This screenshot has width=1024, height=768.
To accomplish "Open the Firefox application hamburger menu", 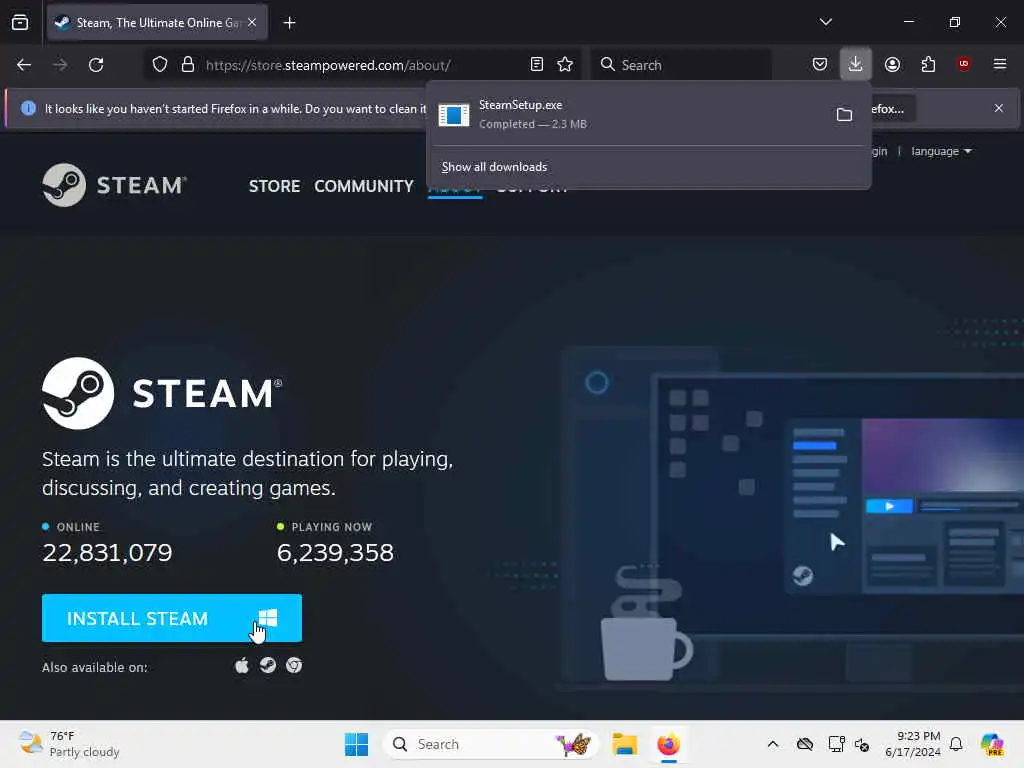I will pyautogui.click(x=1000, y=64).
